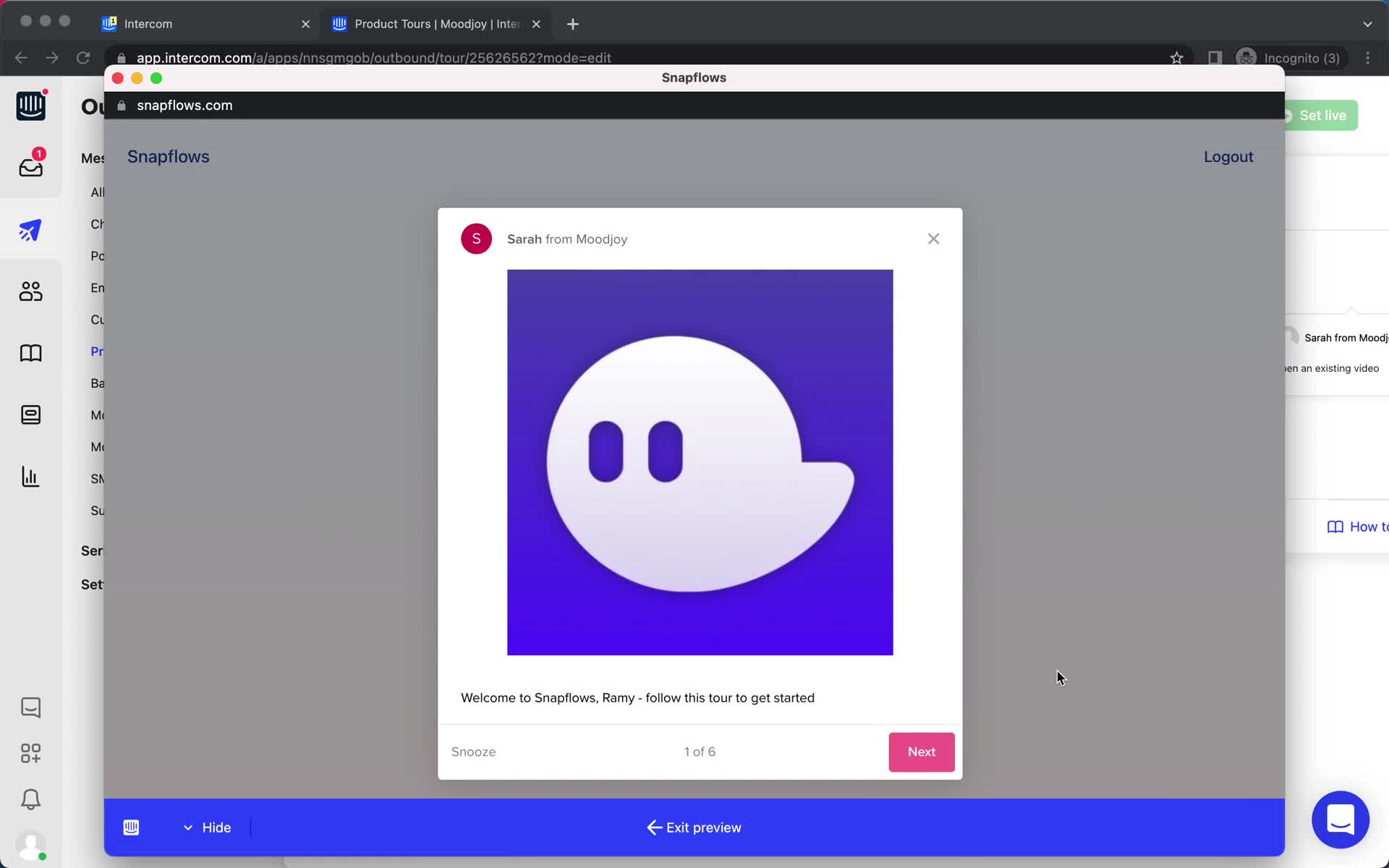The height and width of the screenshot is (868, 1389).
Task: Click Exit preview to leave preview
Action: 694,828
